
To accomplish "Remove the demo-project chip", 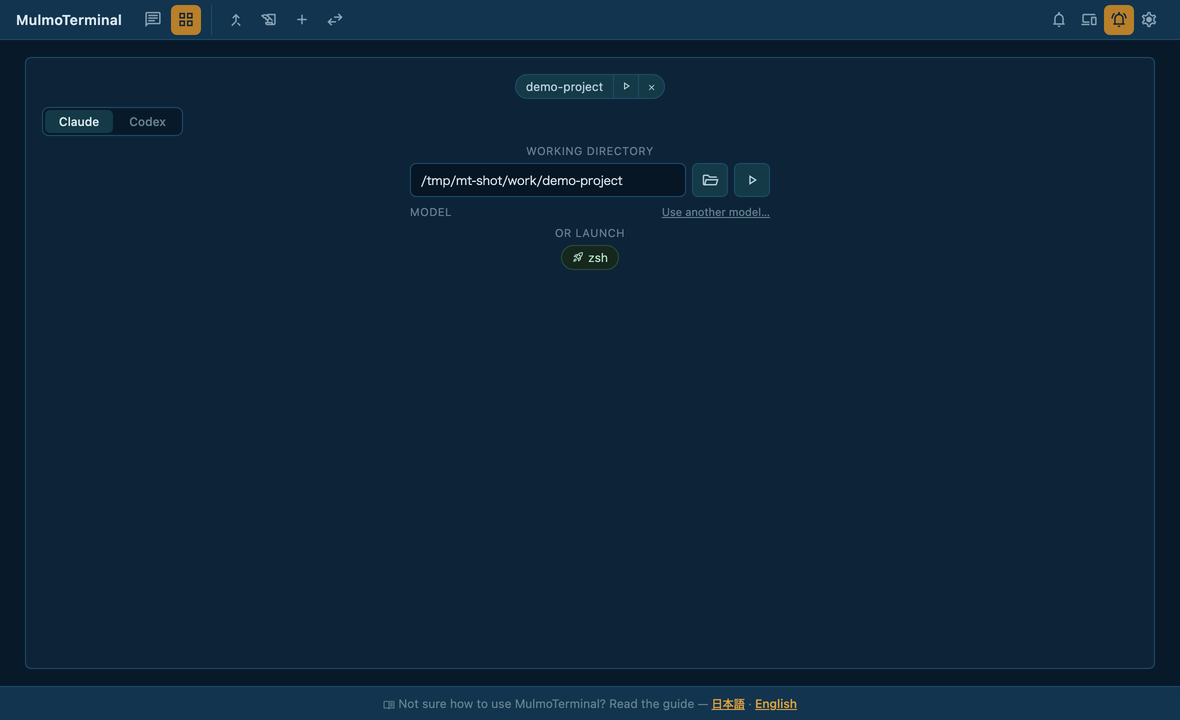I will point(652,87).
